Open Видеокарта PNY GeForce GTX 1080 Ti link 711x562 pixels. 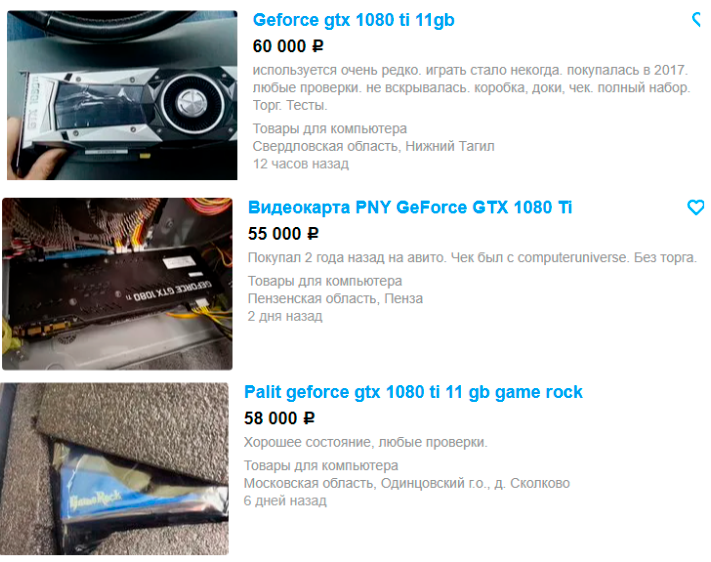pos(410,207)
